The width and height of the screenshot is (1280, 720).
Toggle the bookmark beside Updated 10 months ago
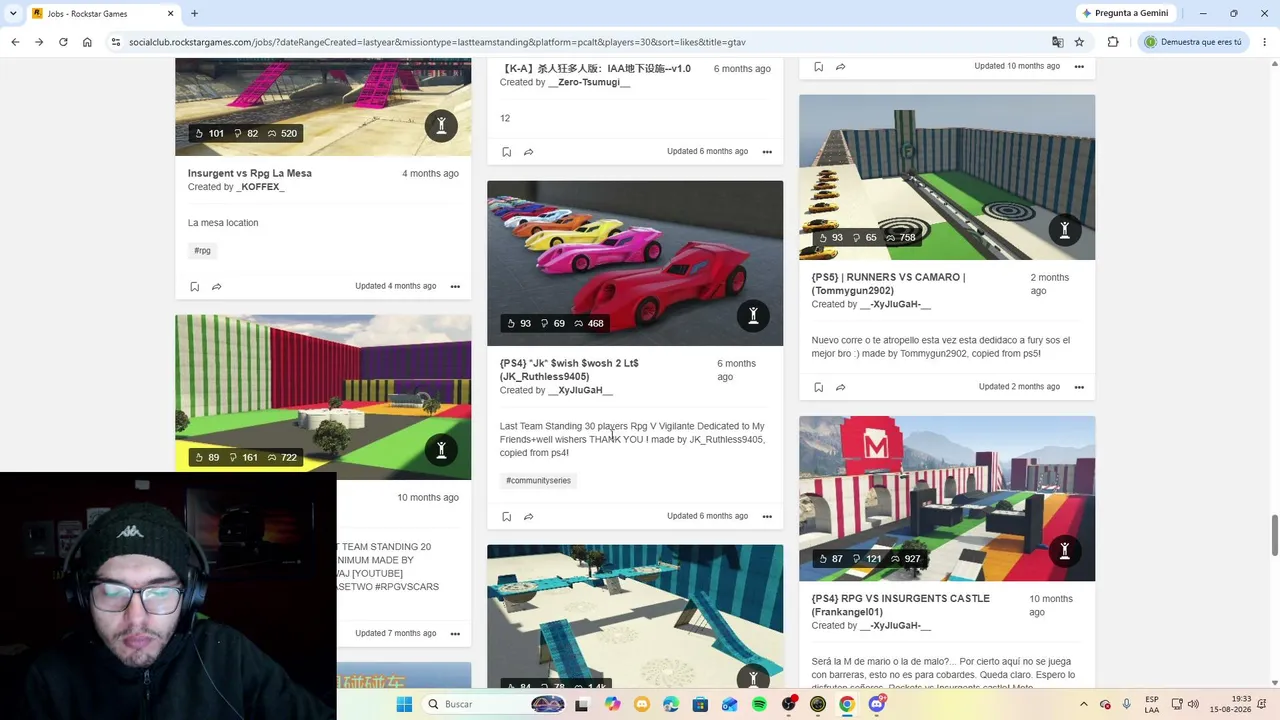pos(818,67)
